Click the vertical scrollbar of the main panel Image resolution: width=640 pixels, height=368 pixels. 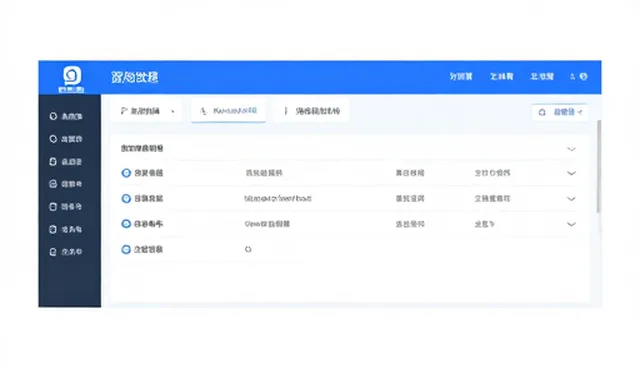pyautogui.click(x=599, y=166)
